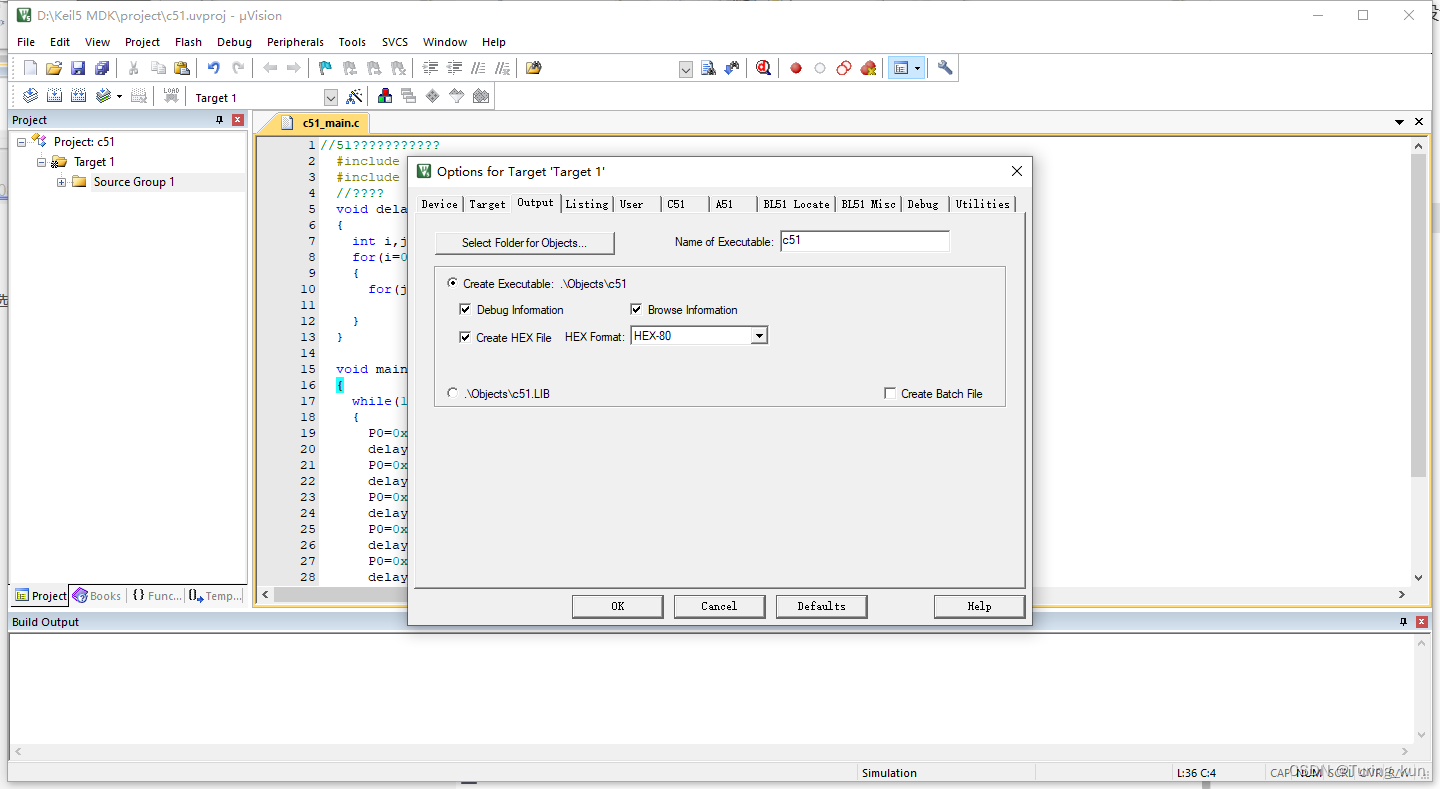This screenshot has width=1440, height=789.
Task: Translate current file icon
Action: point(30,96)
